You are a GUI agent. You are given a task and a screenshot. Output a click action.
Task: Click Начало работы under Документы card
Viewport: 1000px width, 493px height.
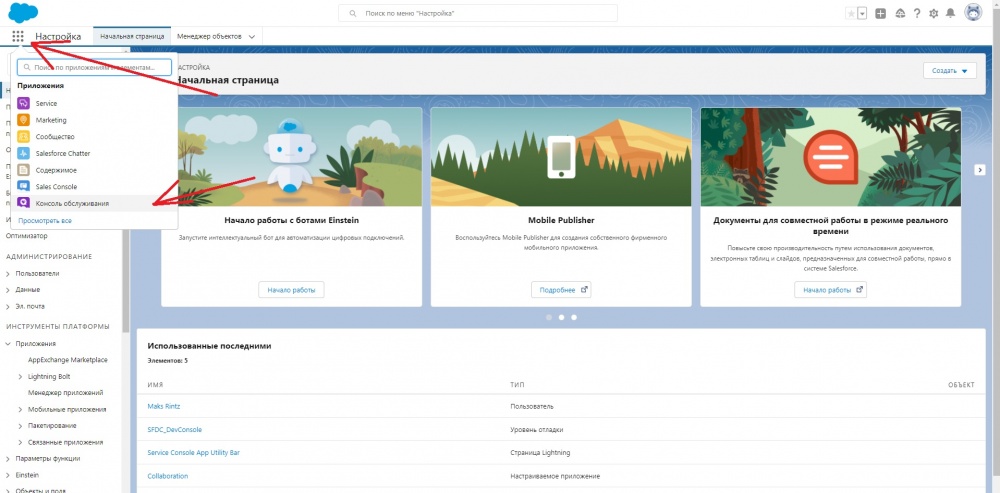click(830, 290)
